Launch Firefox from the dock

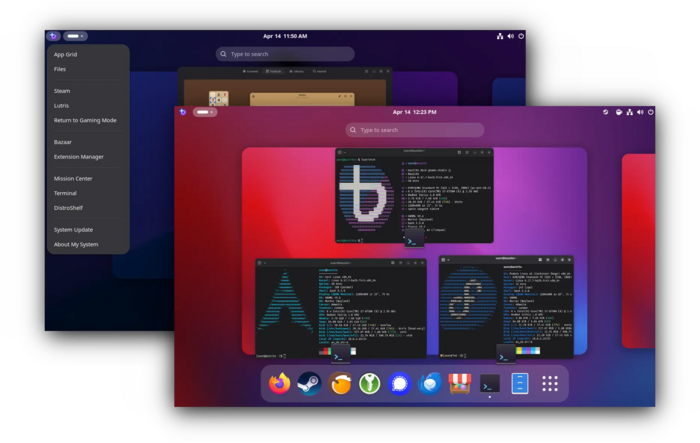(280, 384)
